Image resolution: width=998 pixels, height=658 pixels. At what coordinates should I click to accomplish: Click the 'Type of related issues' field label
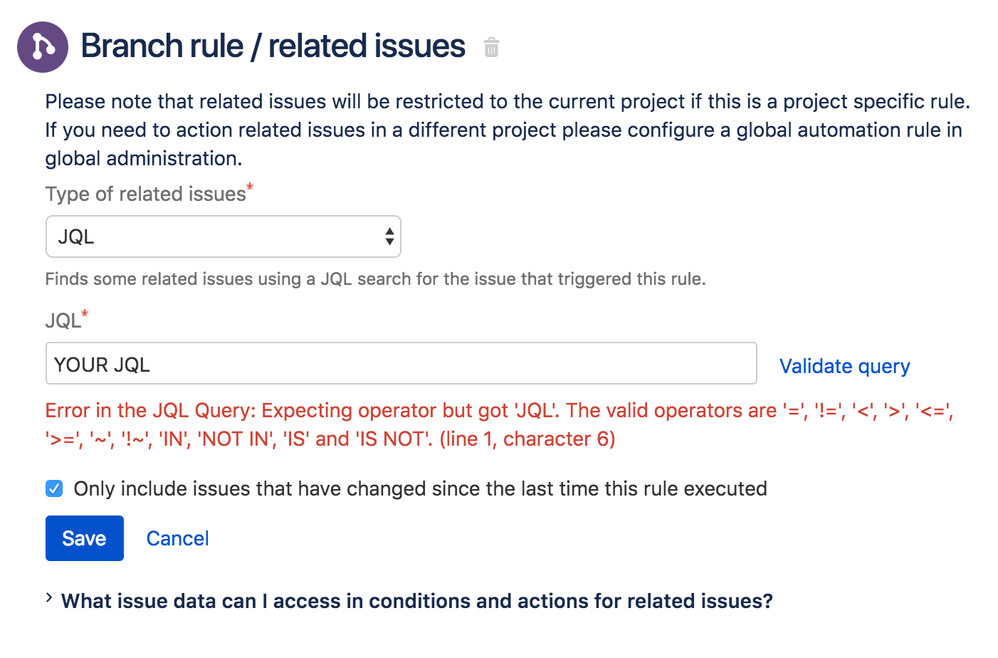[x=146, y=194]
